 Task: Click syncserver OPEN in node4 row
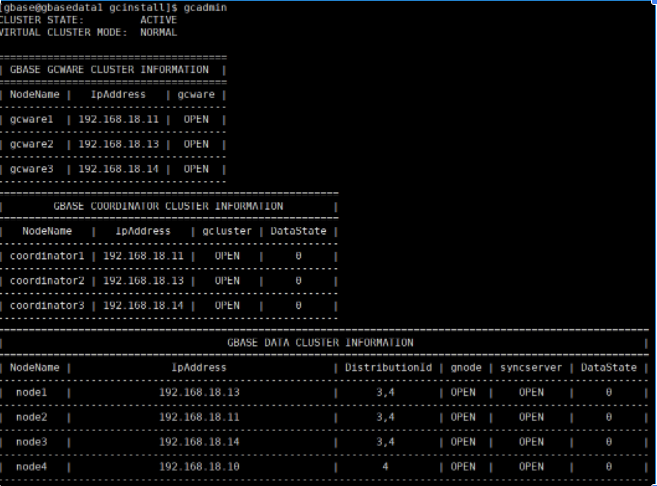click(531, 467)
